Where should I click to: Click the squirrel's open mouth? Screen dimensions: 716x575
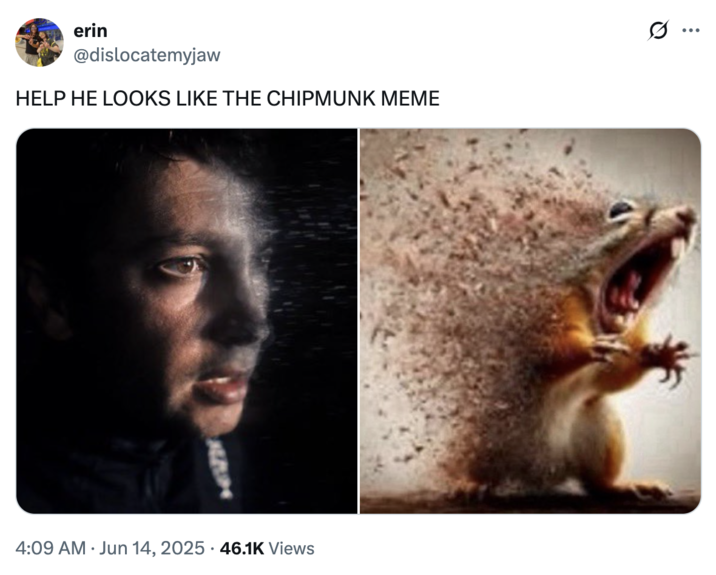[630, 285]
